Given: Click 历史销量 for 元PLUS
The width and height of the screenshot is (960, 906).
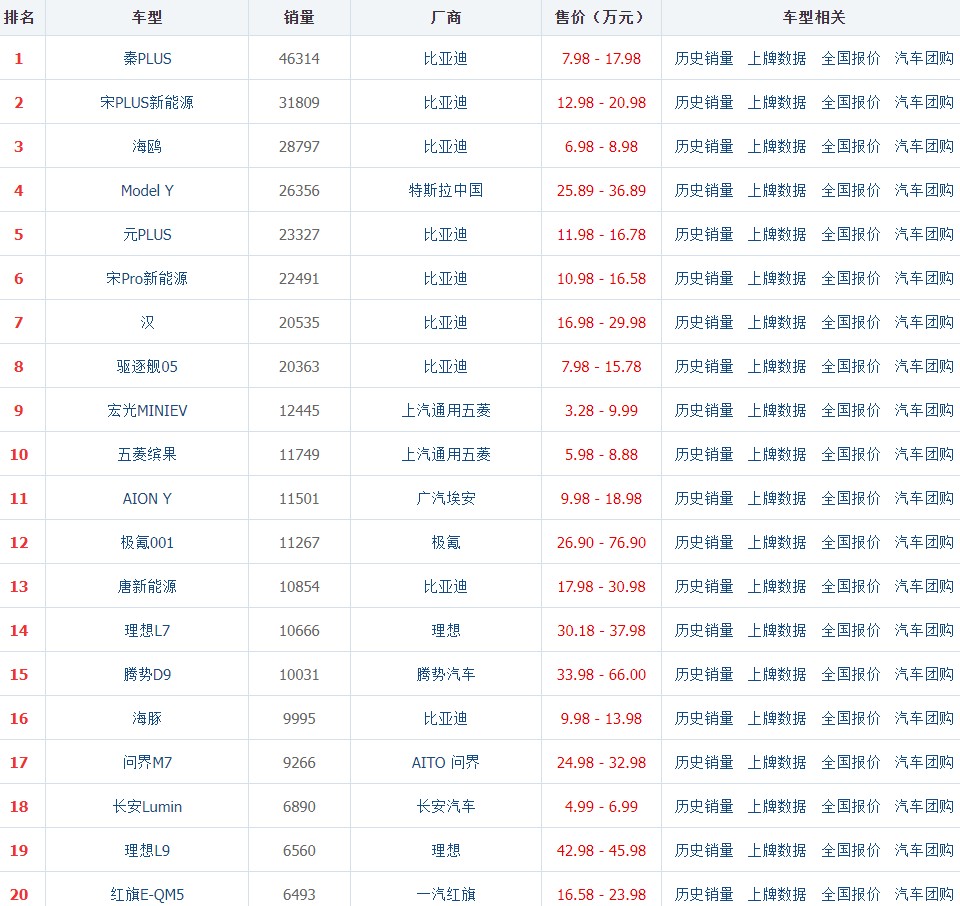Looking at the screenshot, I should 704,235.
